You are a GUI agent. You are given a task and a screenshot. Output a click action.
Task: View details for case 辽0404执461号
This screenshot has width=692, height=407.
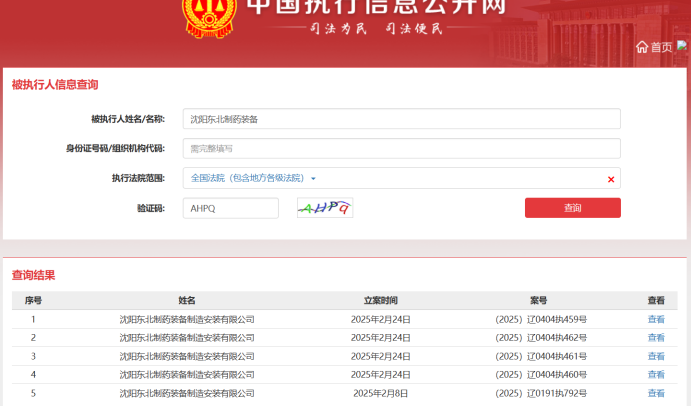[656, 356]
